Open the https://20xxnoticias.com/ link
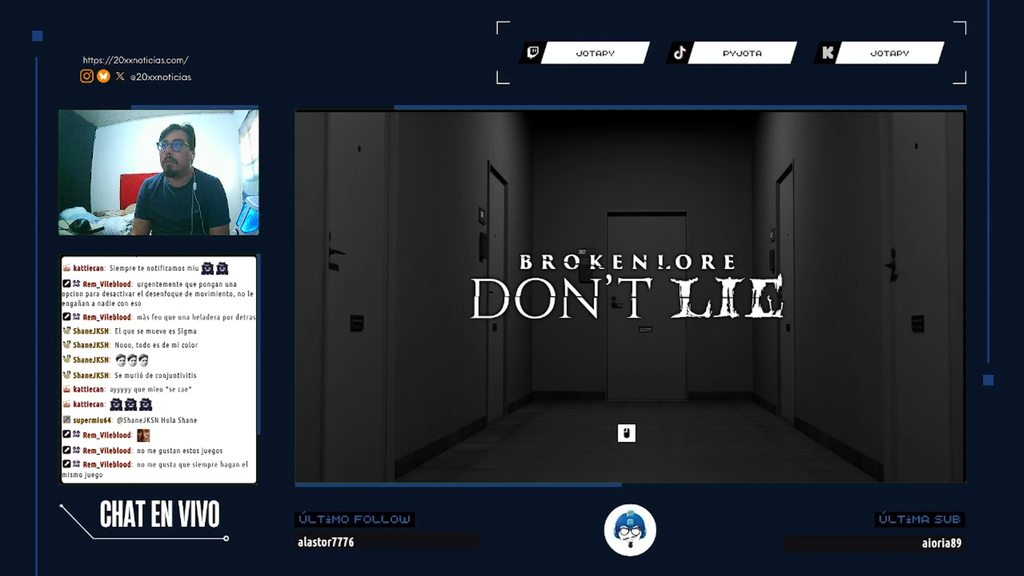1024x576 pixels. coord(135,60)
